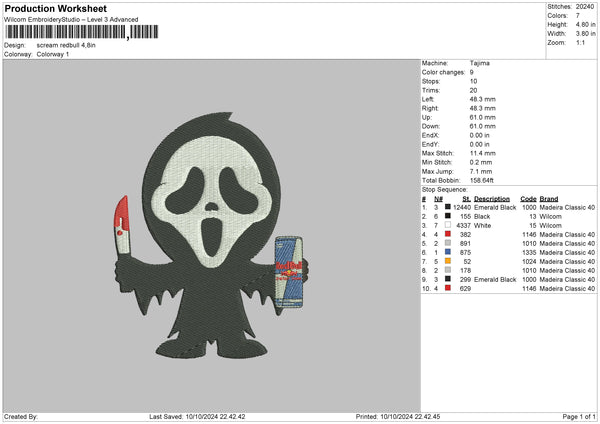This screenshot has height=424, width=600.
Task: Click the Width value 3.80 in
Action: click(585, 34)
